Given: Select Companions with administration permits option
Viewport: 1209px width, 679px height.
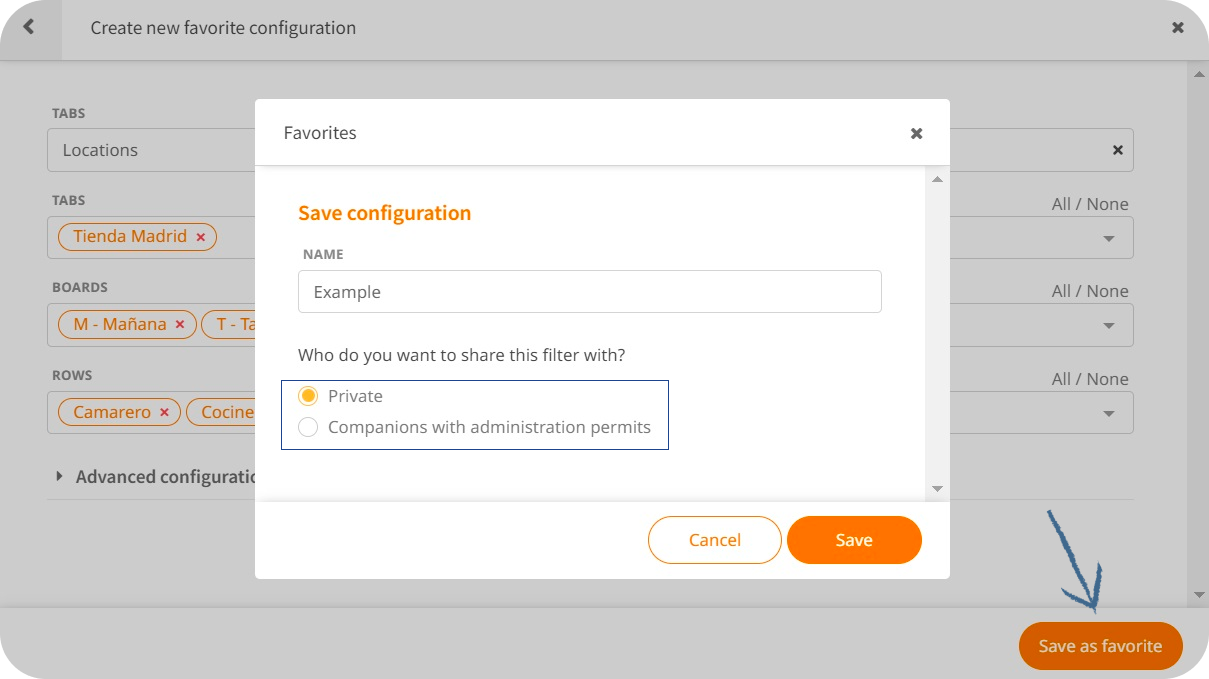Looking at the screenshot, I should 309,427.
